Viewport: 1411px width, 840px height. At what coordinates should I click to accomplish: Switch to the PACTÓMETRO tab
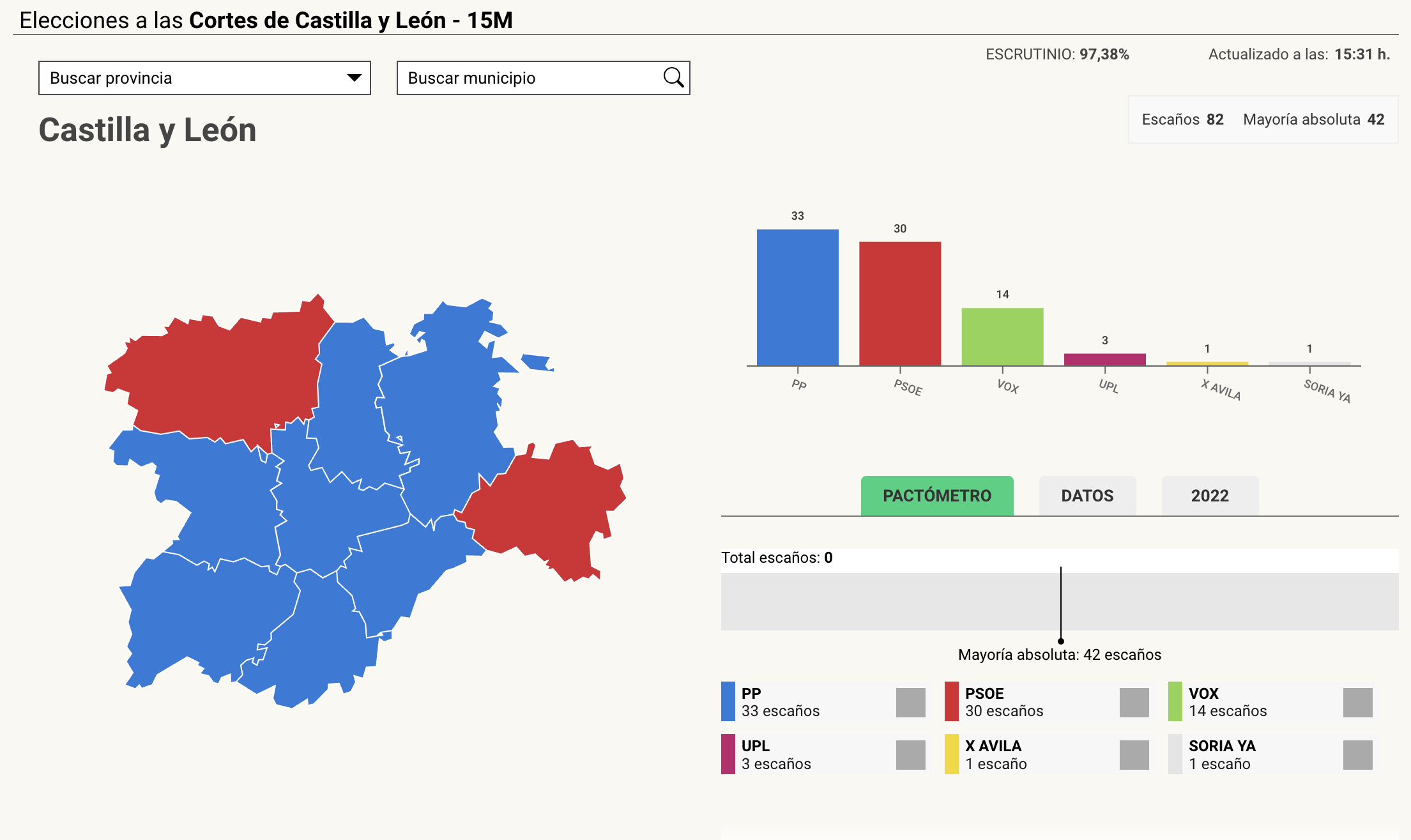[x=936, y=496]
